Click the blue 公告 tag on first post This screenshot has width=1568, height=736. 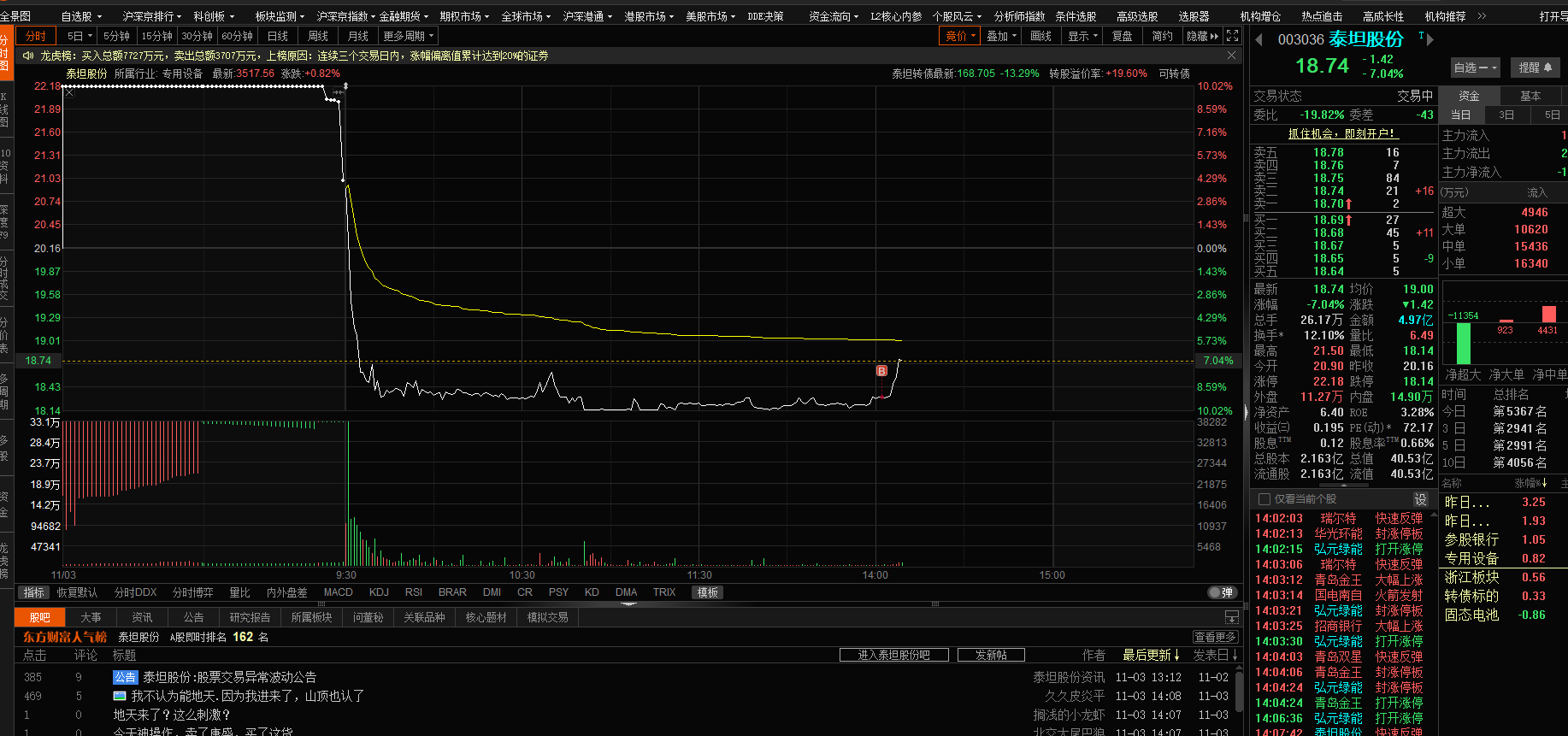click(x=125, y=677)
